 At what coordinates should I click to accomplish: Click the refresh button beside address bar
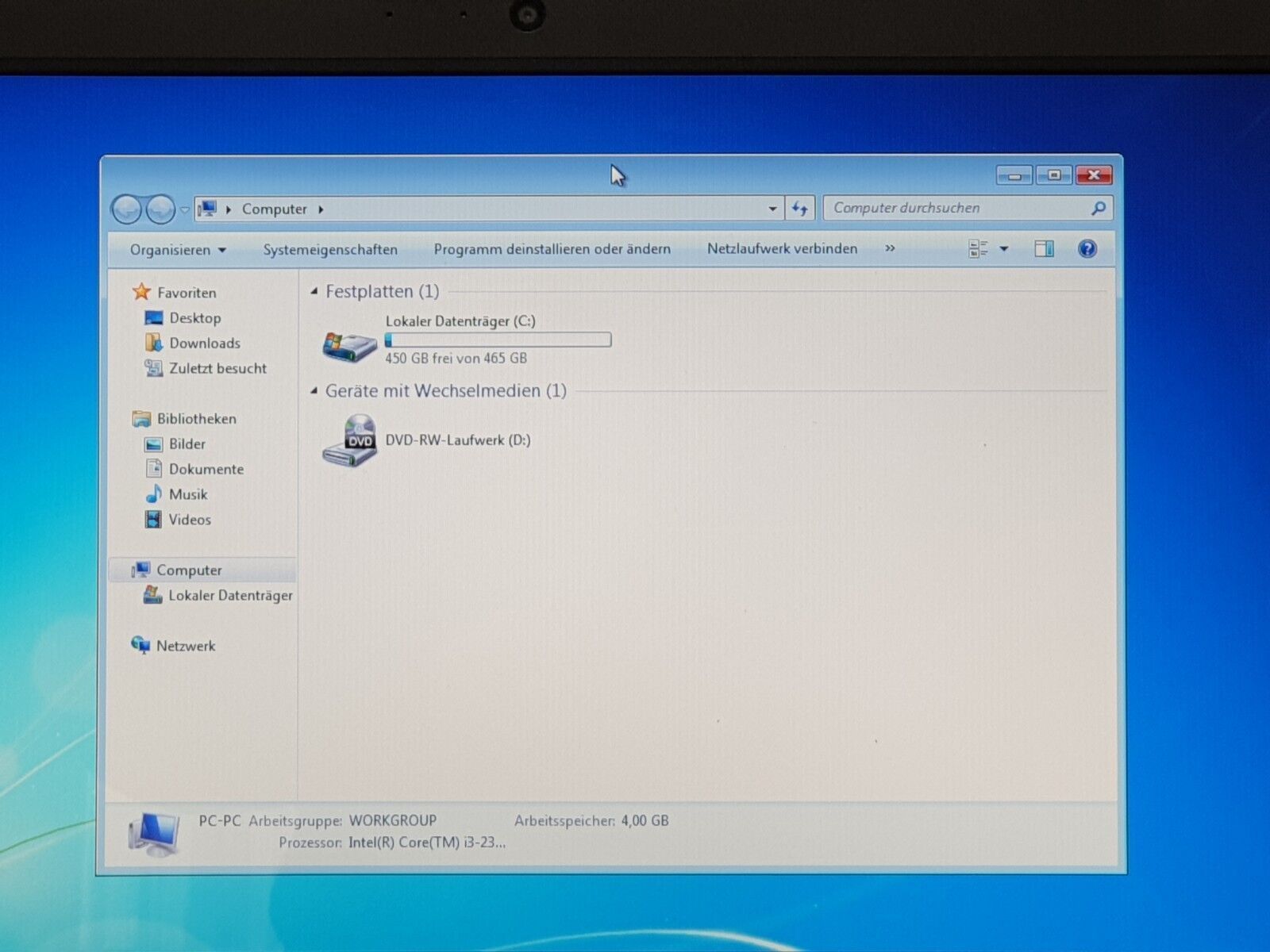pos(799,209)
